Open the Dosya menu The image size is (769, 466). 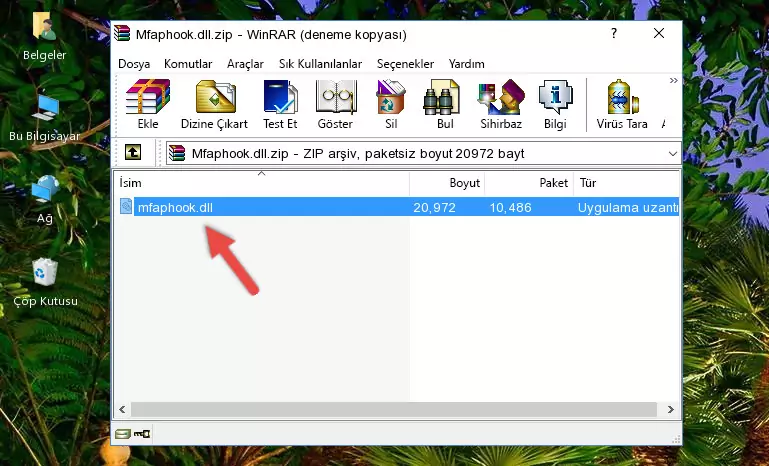point(134,64)
